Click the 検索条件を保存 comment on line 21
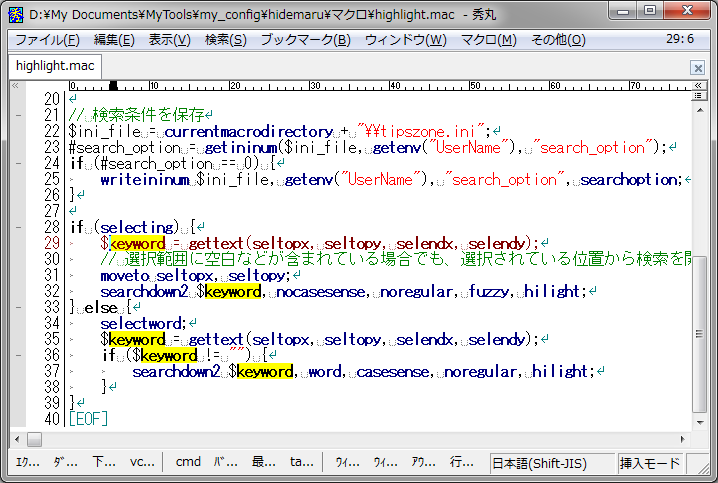718x483 pixels. pos(148,114)
